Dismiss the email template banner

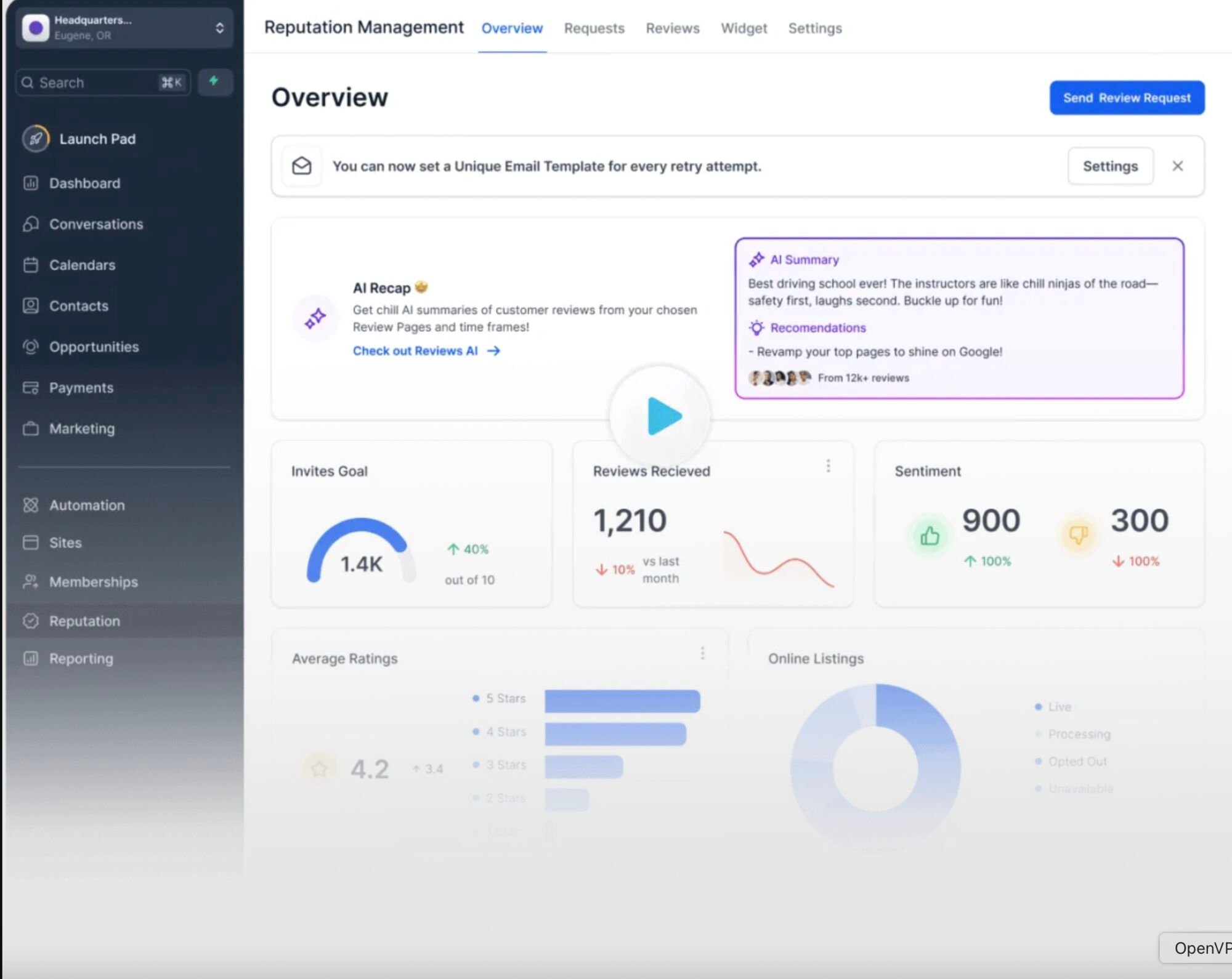tap(1177, 166)
